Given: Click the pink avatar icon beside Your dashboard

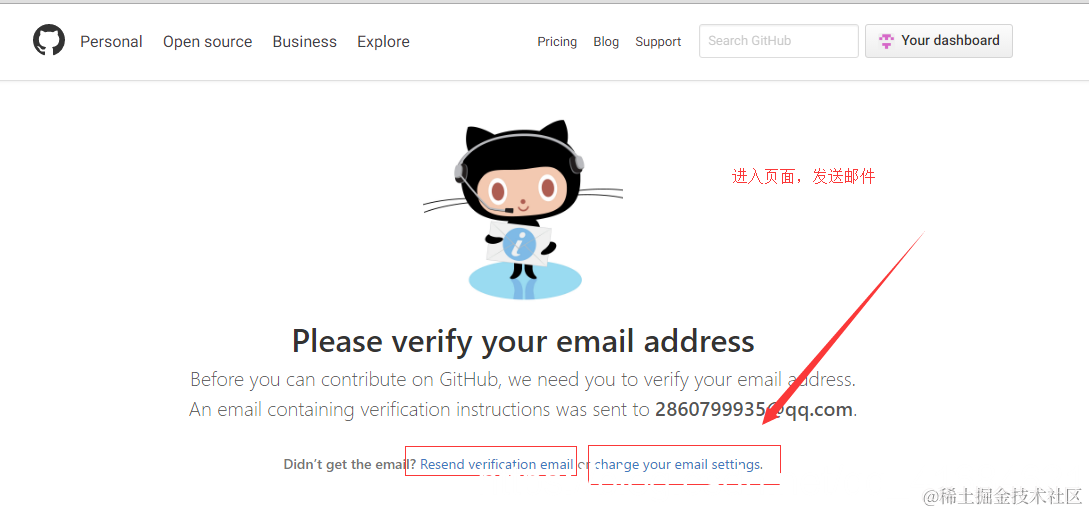Looking at the screenshot, I should (886, 41).
